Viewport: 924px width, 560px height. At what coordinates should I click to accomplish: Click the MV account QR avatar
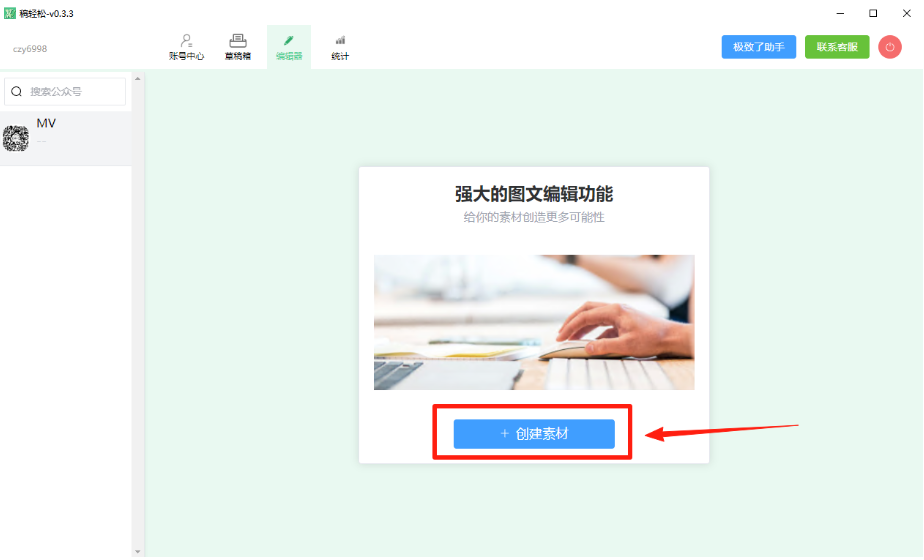click(16, 139)
